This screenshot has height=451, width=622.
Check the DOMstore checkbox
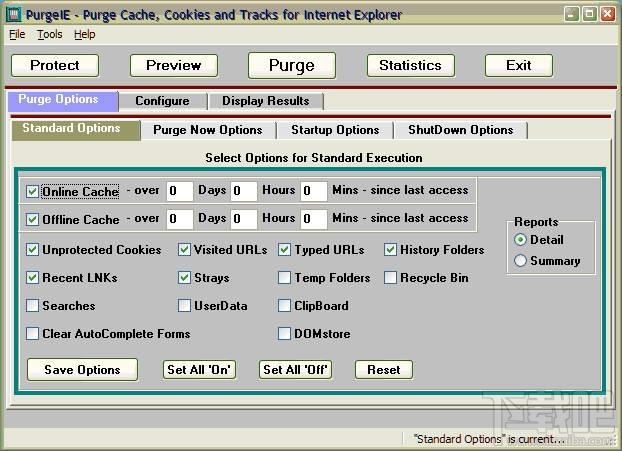pos(284,334)
